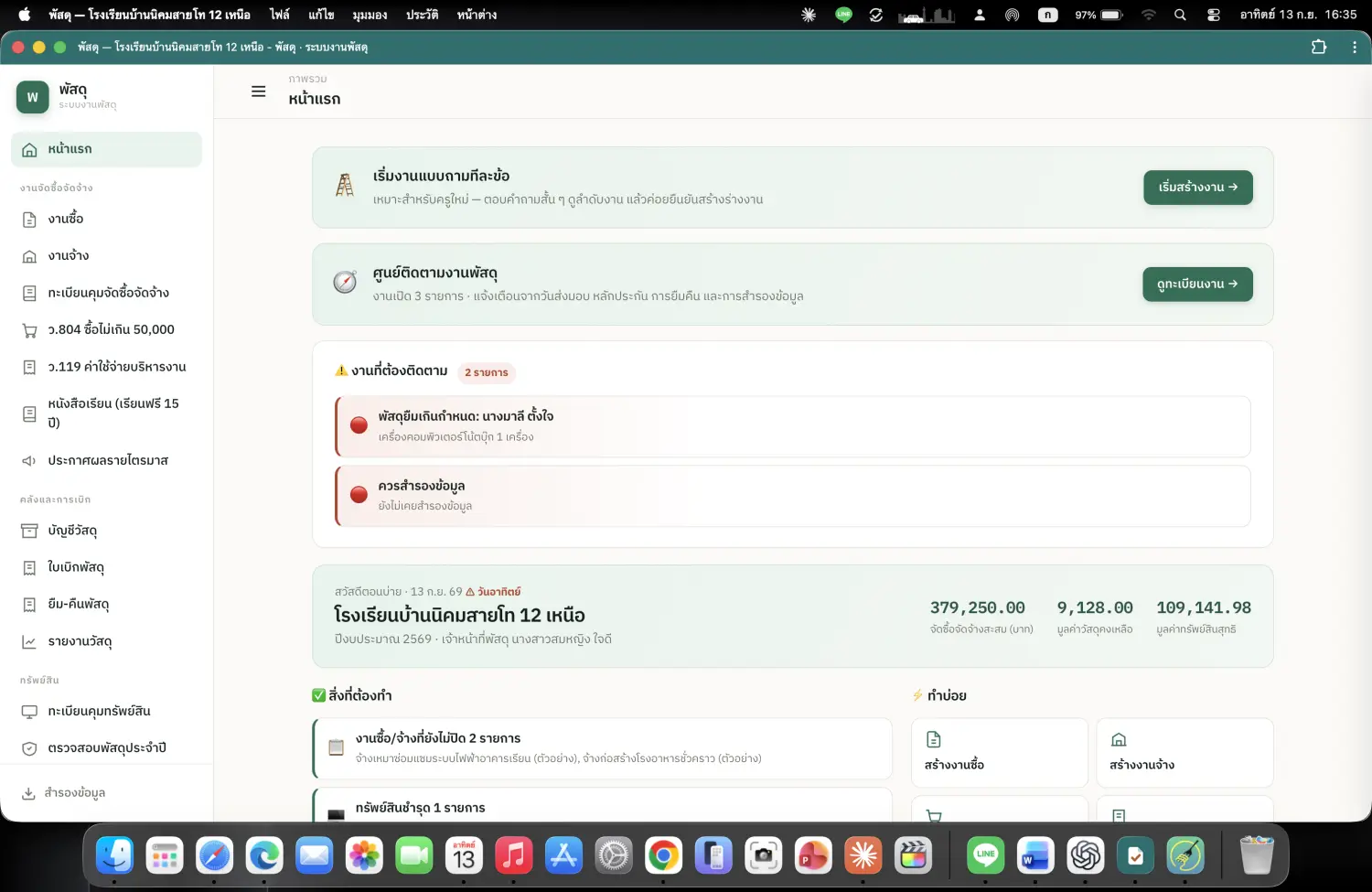
Task: Click the สร้างงานซื้อ quick action card
Action: pyautogui.click(x=1000, y=753)
